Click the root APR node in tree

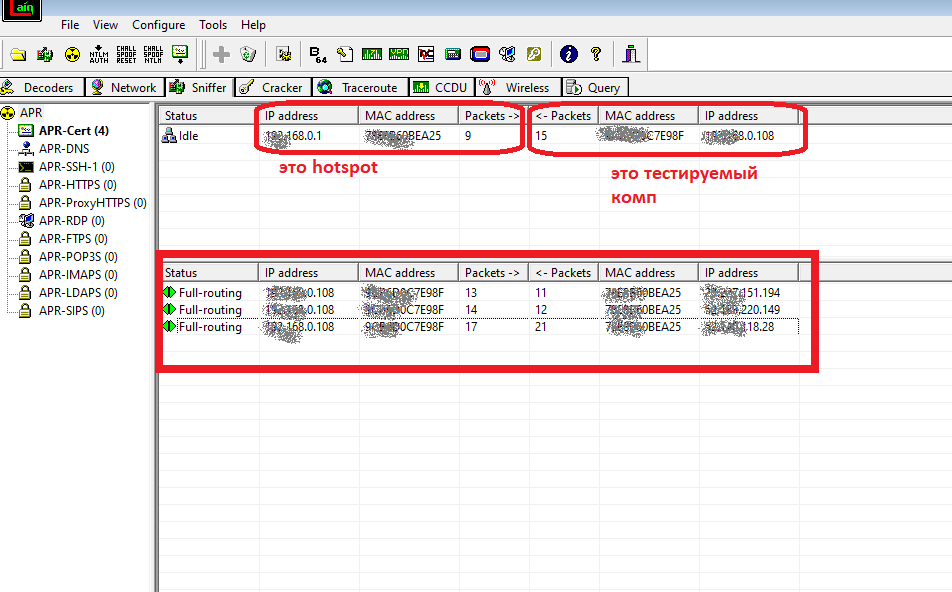click(31, 113)
